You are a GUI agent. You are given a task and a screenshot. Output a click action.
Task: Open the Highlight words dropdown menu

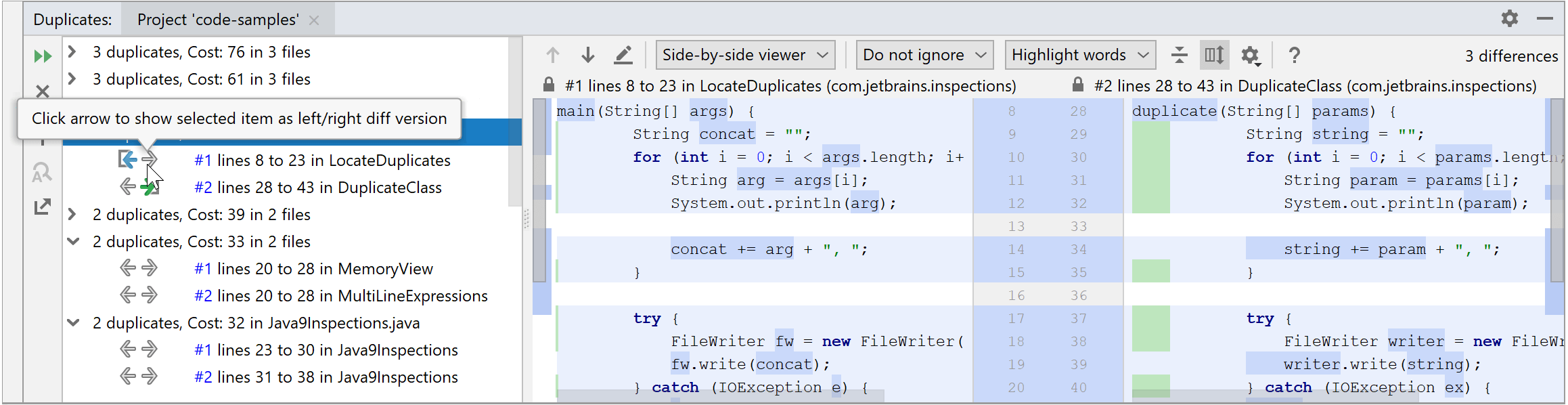(1080, 55)
